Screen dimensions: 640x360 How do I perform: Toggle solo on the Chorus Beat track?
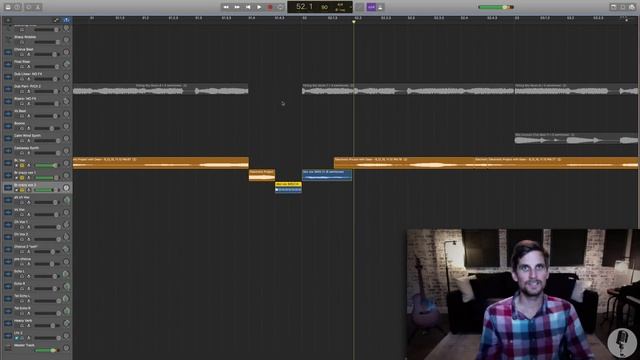22,54
